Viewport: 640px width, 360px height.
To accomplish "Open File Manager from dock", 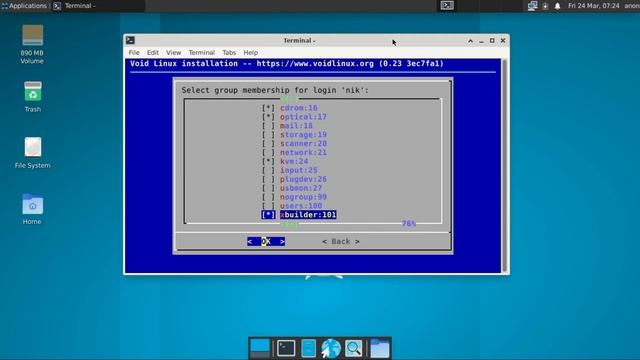I will (x=309, y=348).
